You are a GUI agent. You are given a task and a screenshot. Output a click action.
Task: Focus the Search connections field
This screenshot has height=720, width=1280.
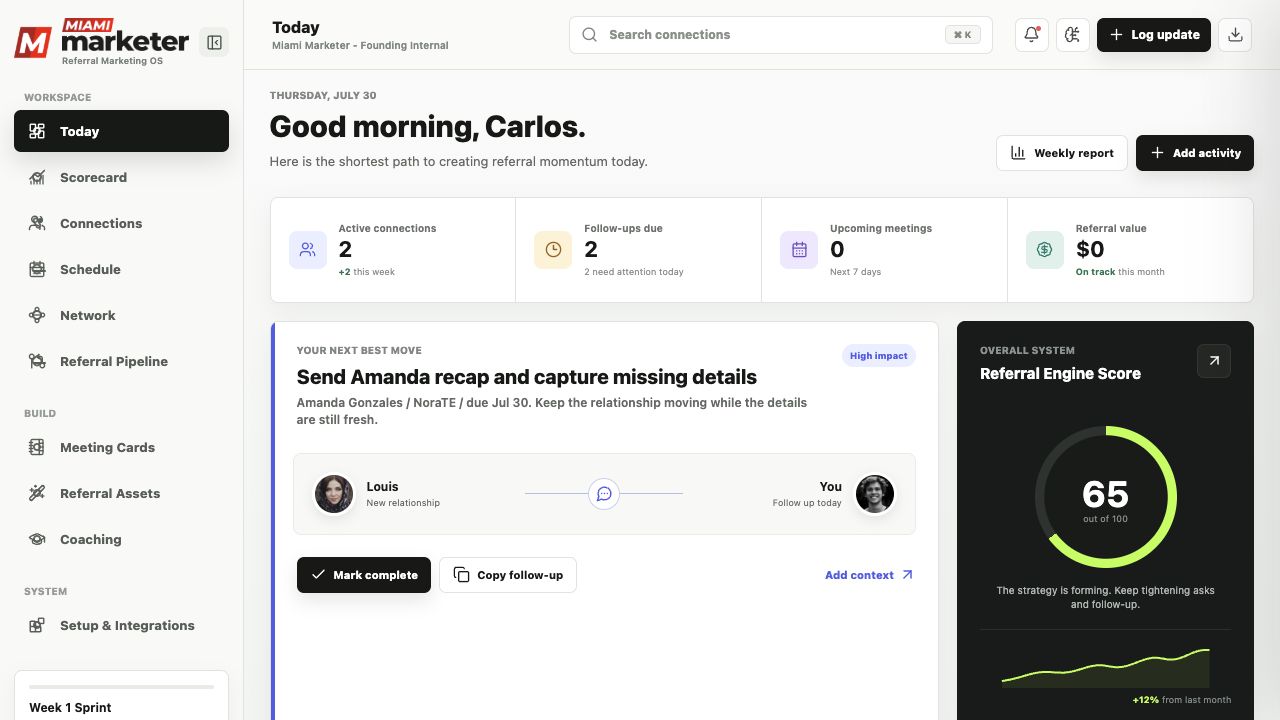point(781,35)
